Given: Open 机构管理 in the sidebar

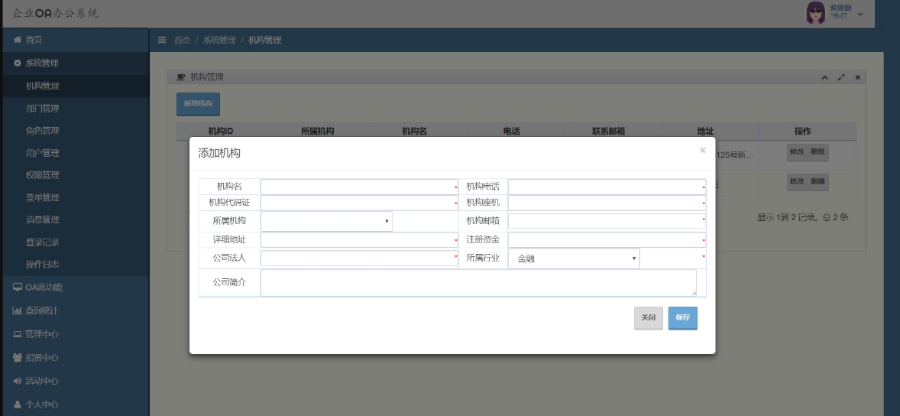Looking at the screenshot, I should coord(75,86).
